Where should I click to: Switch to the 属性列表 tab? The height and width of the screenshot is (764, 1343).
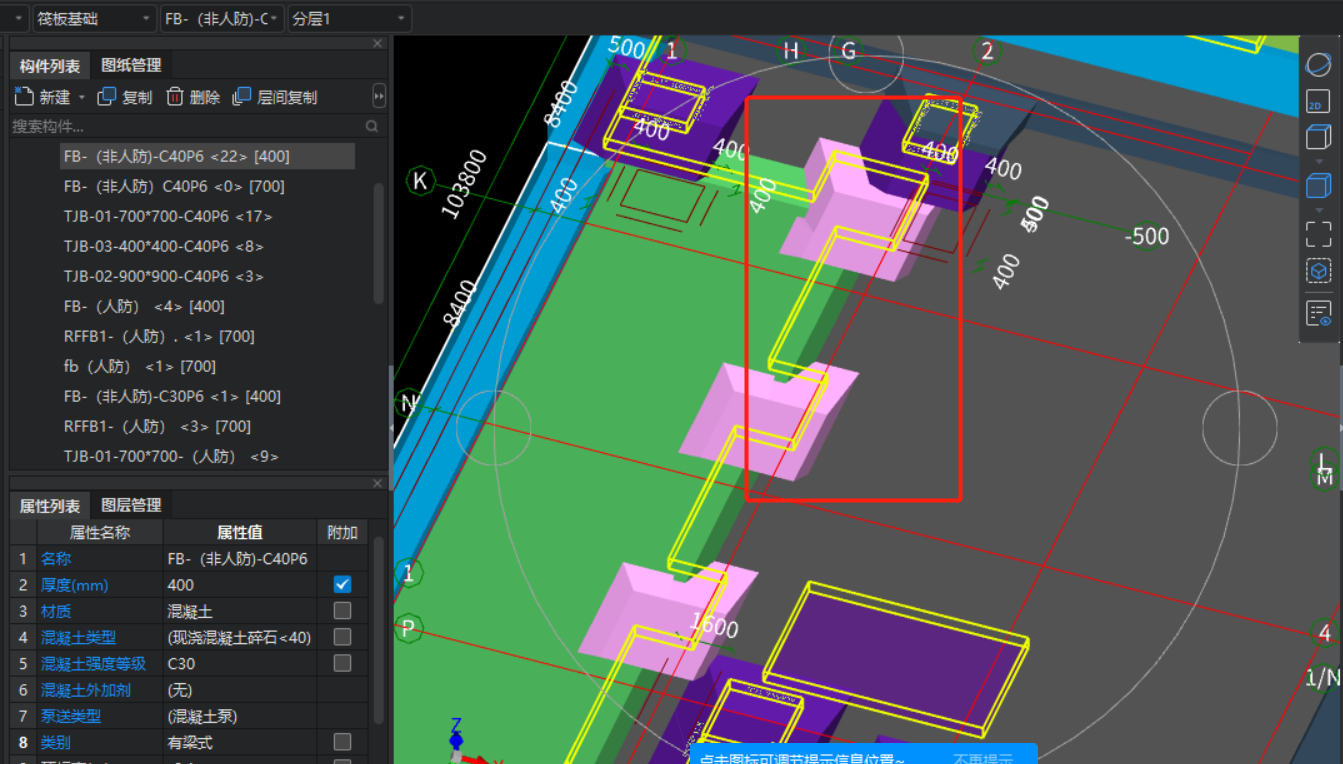[x=50, y=505]
